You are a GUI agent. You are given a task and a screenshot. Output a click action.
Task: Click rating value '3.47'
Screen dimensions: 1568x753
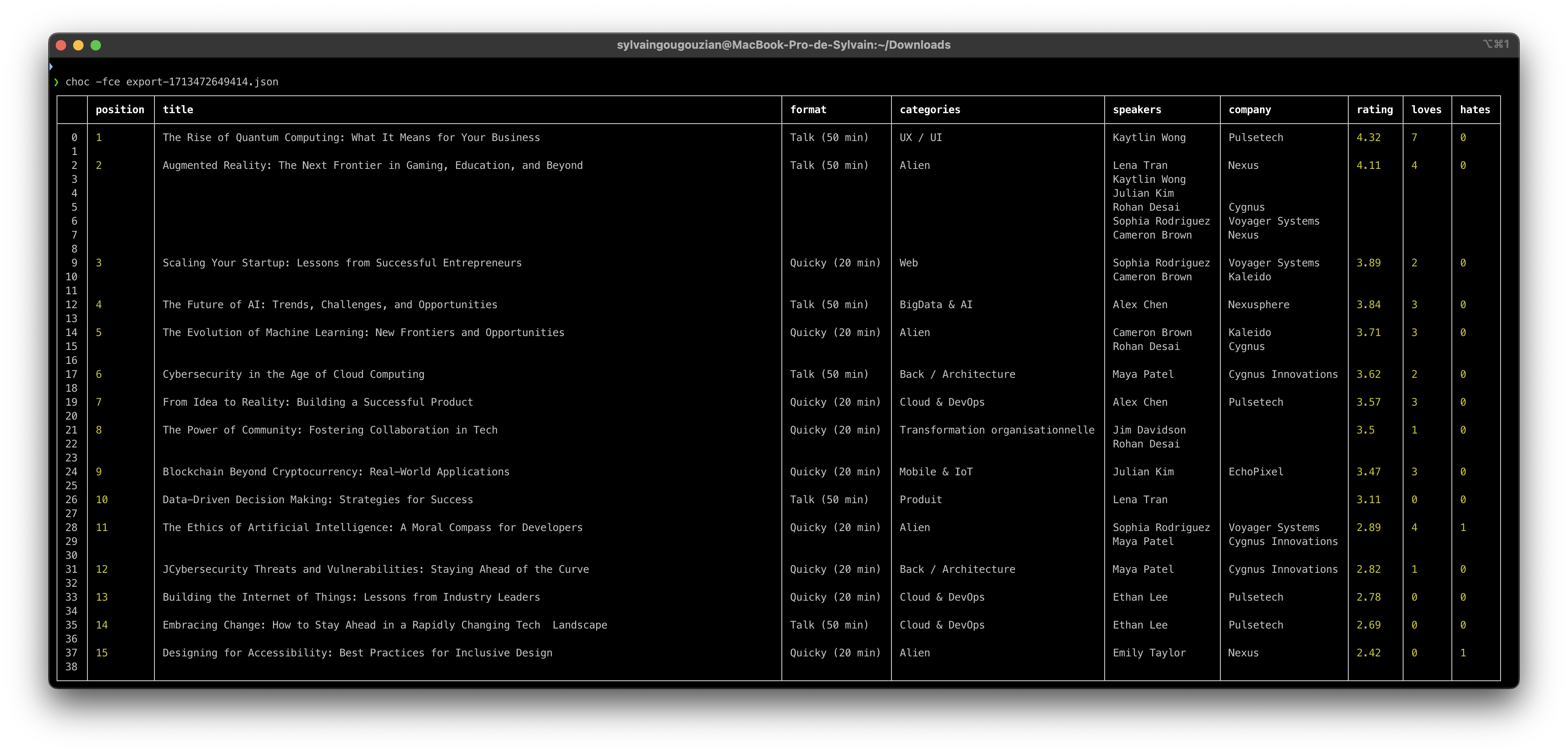[x=1368, y=472]
